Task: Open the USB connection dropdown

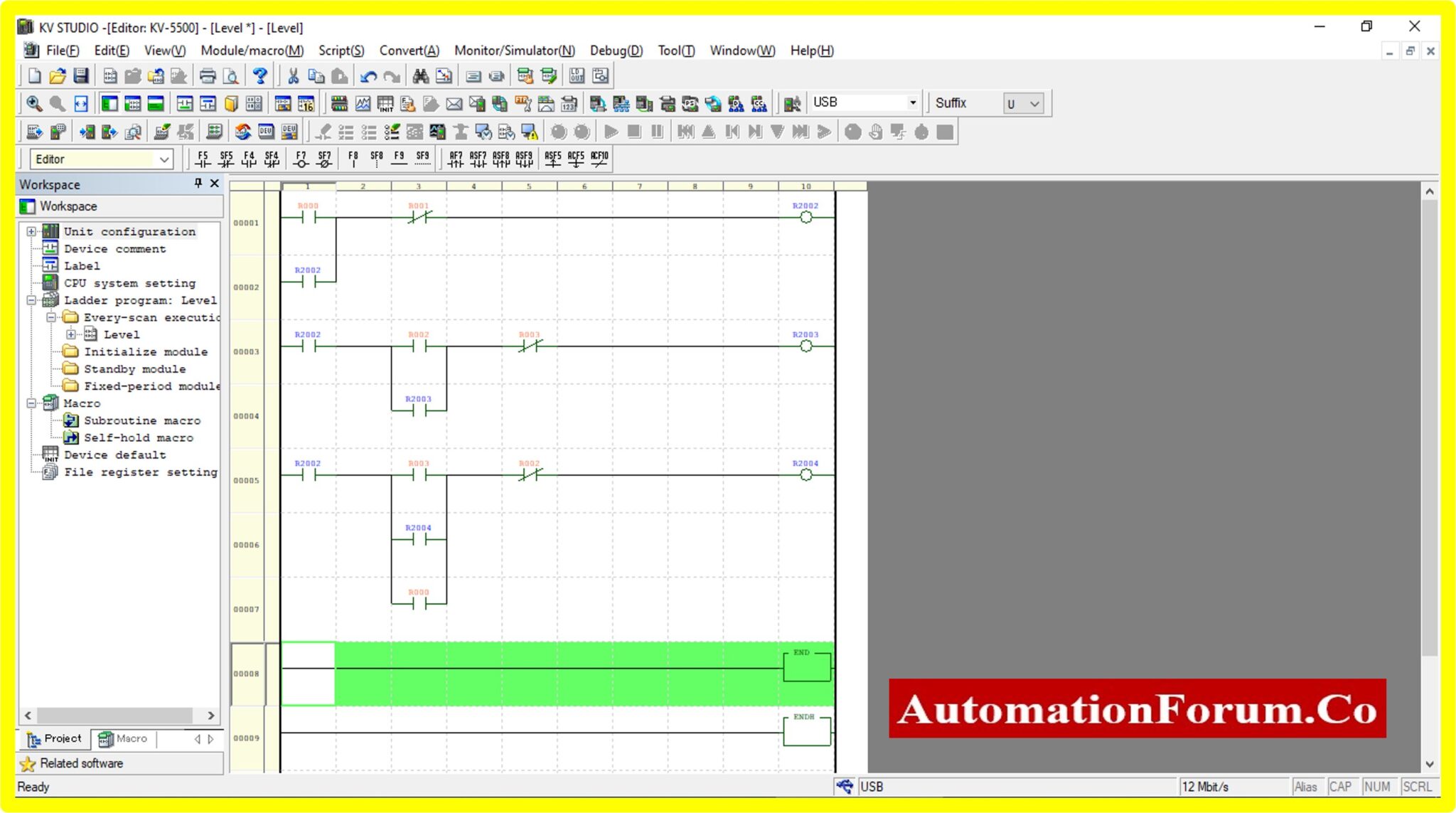Action: coord(914,102)
